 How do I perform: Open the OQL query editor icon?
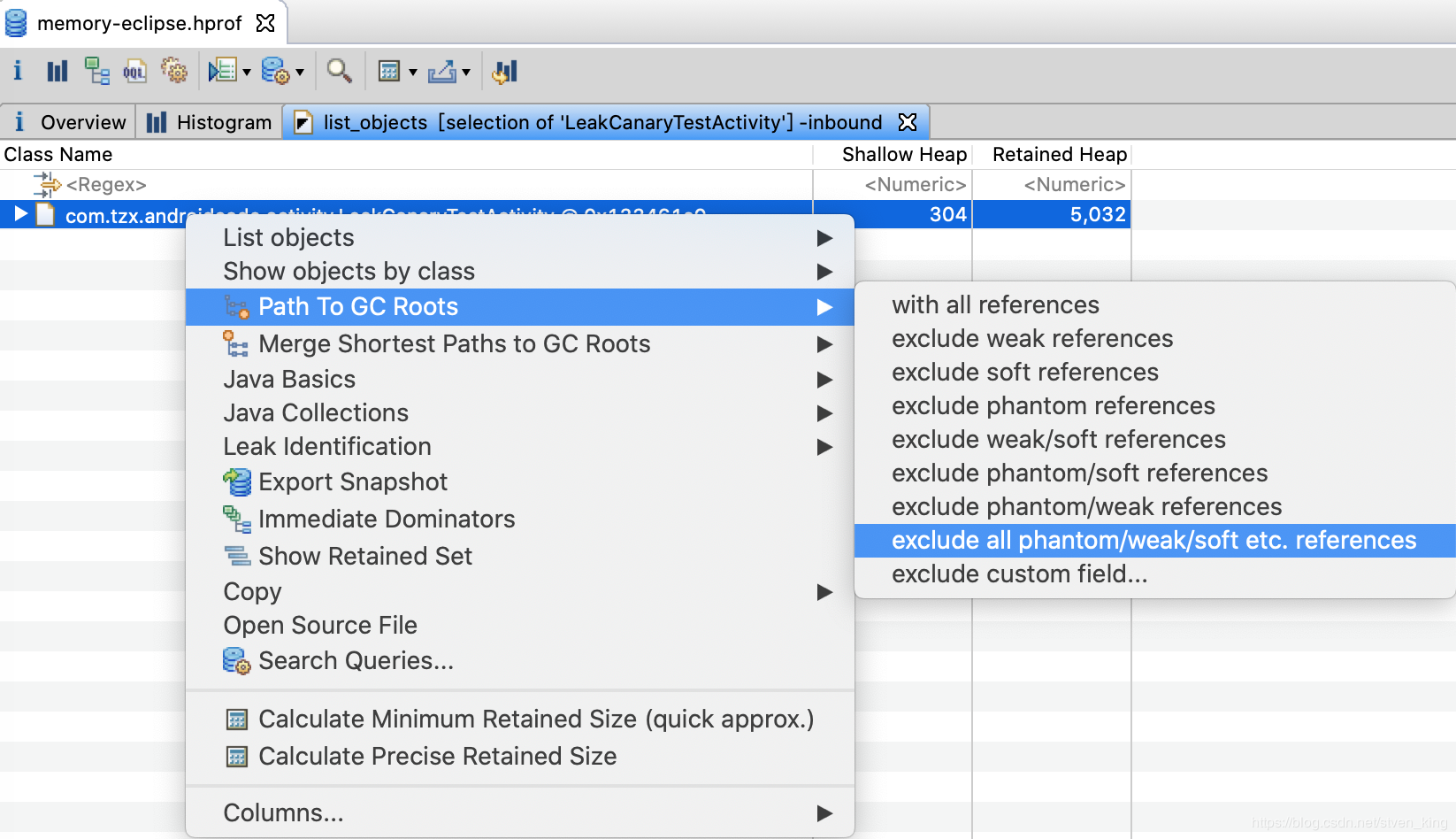pyautogui.click(x=134, y=71)
